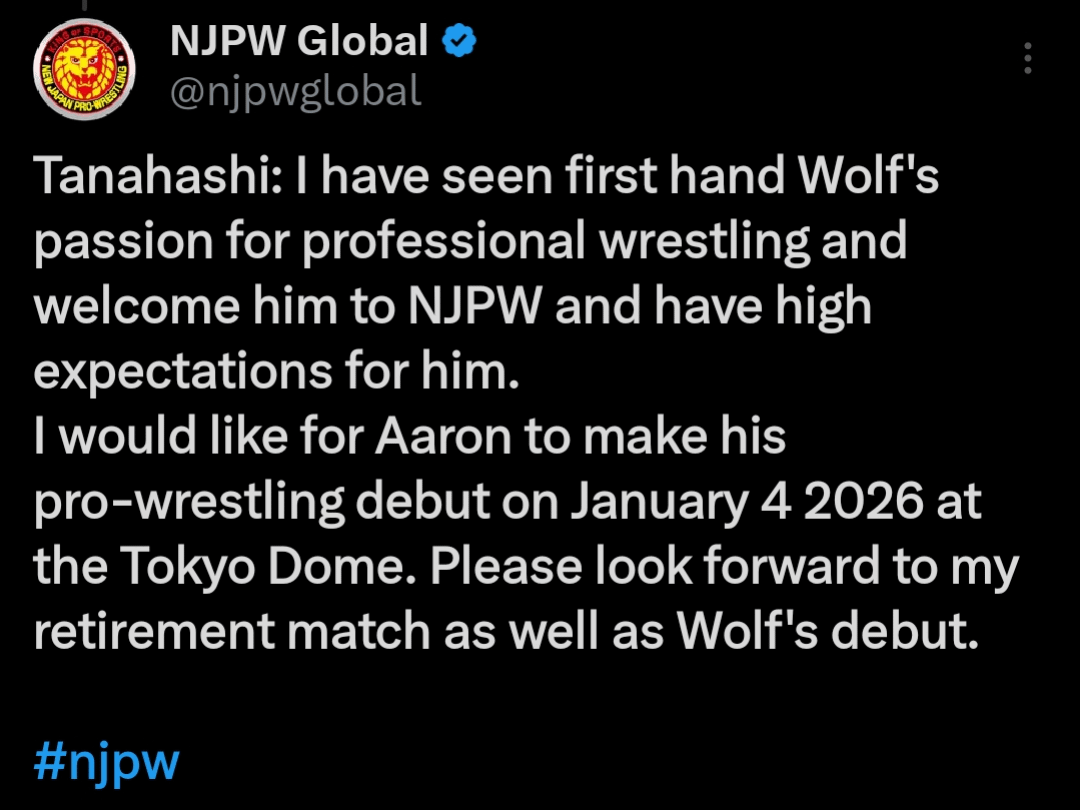Click 'professional wrestling' in the tweet
The image size is (1080, 810).
pyautogui.click(x=557, y=242)
